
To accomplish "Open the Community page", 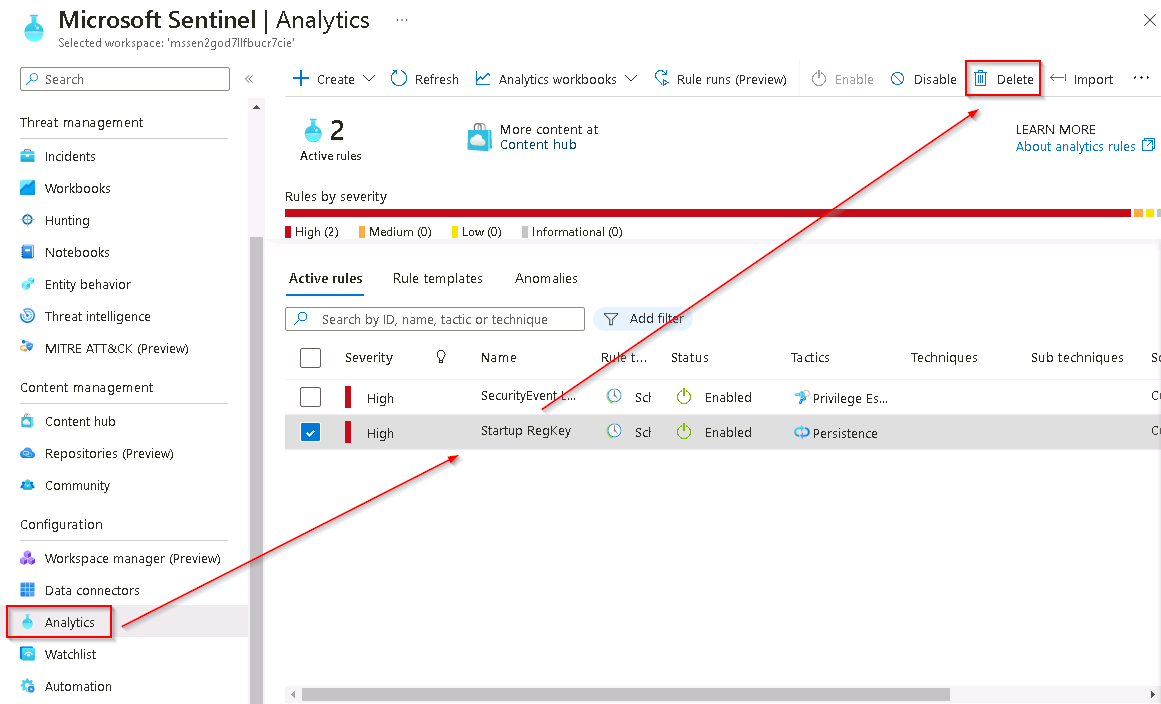I will [77, 486].
